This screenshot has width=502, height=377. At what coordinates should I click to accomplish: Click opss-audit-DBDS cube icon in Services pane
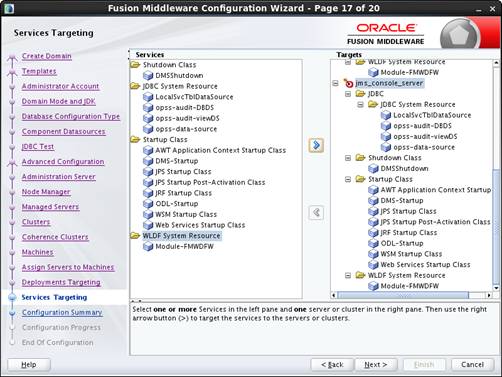[x=148, y=108]
